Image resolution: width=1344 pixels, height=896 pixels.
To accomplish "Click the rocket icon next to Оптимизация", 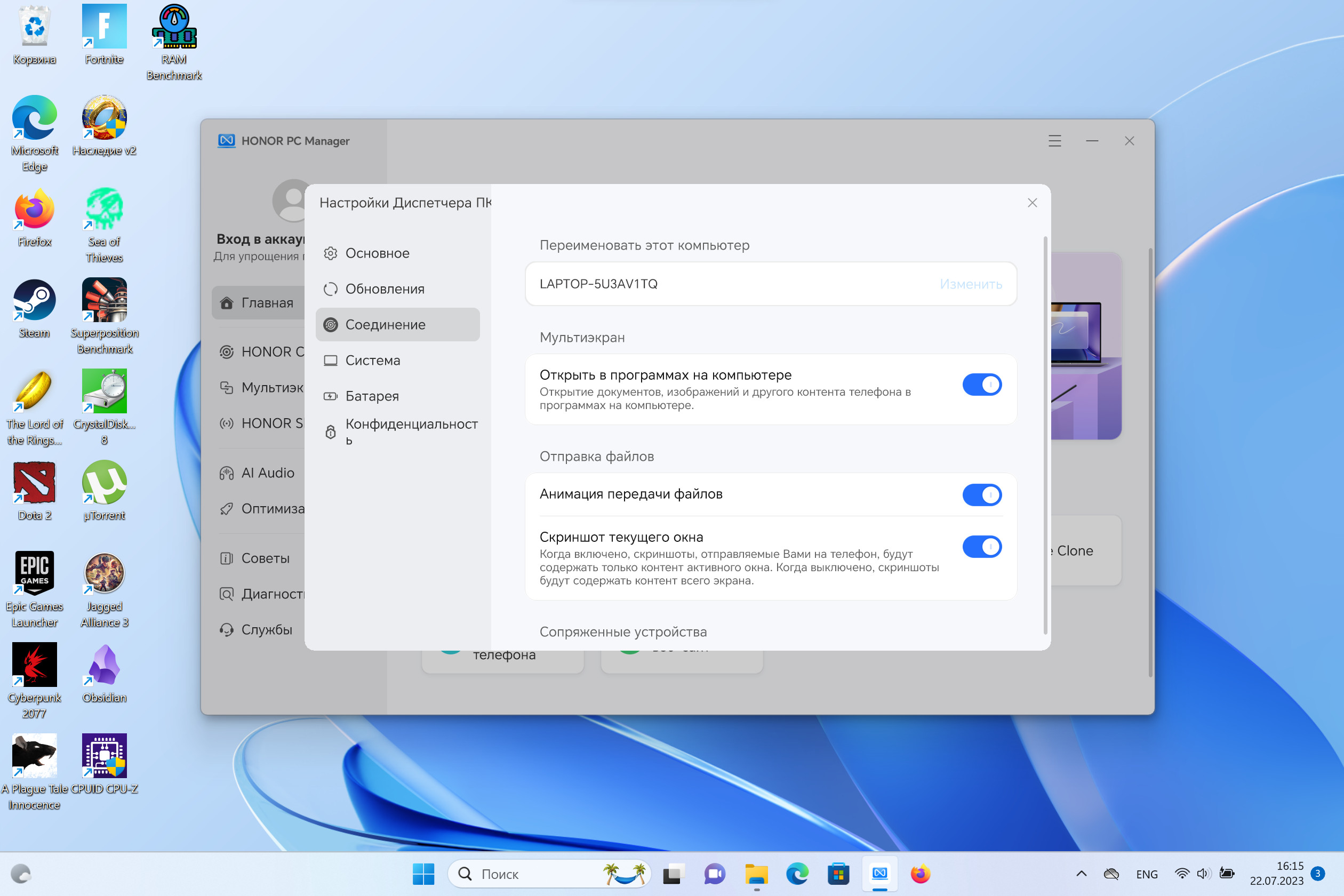I will (226, 509).
